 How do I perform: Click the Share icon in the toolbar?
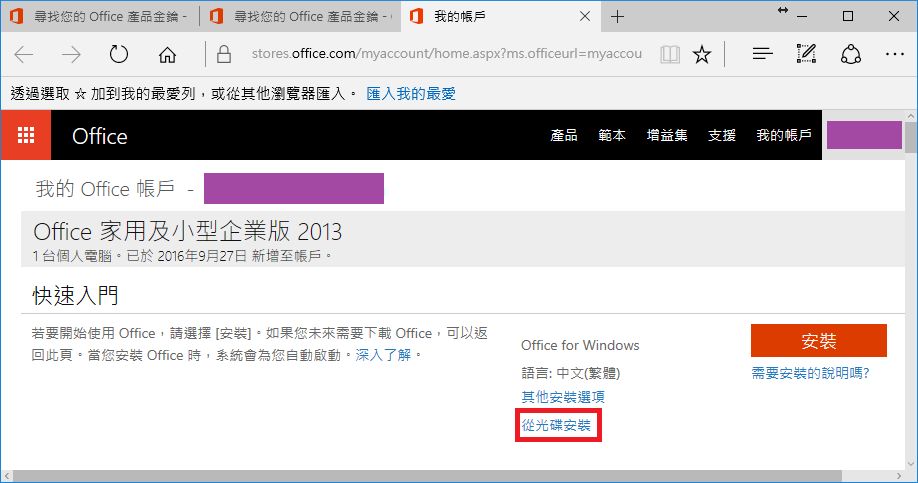851,54
